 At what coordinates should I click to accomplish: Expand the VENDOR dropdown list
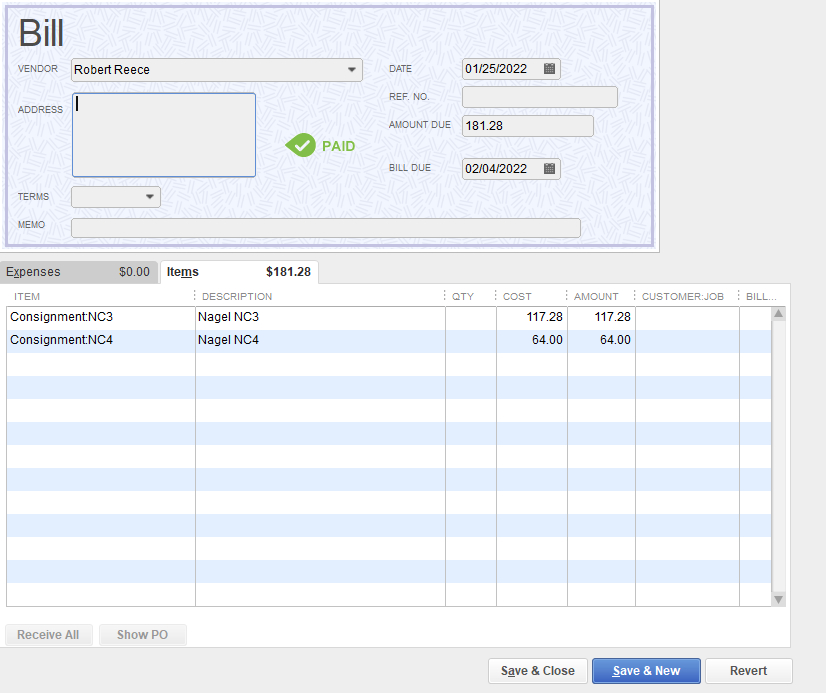(352, 70)
